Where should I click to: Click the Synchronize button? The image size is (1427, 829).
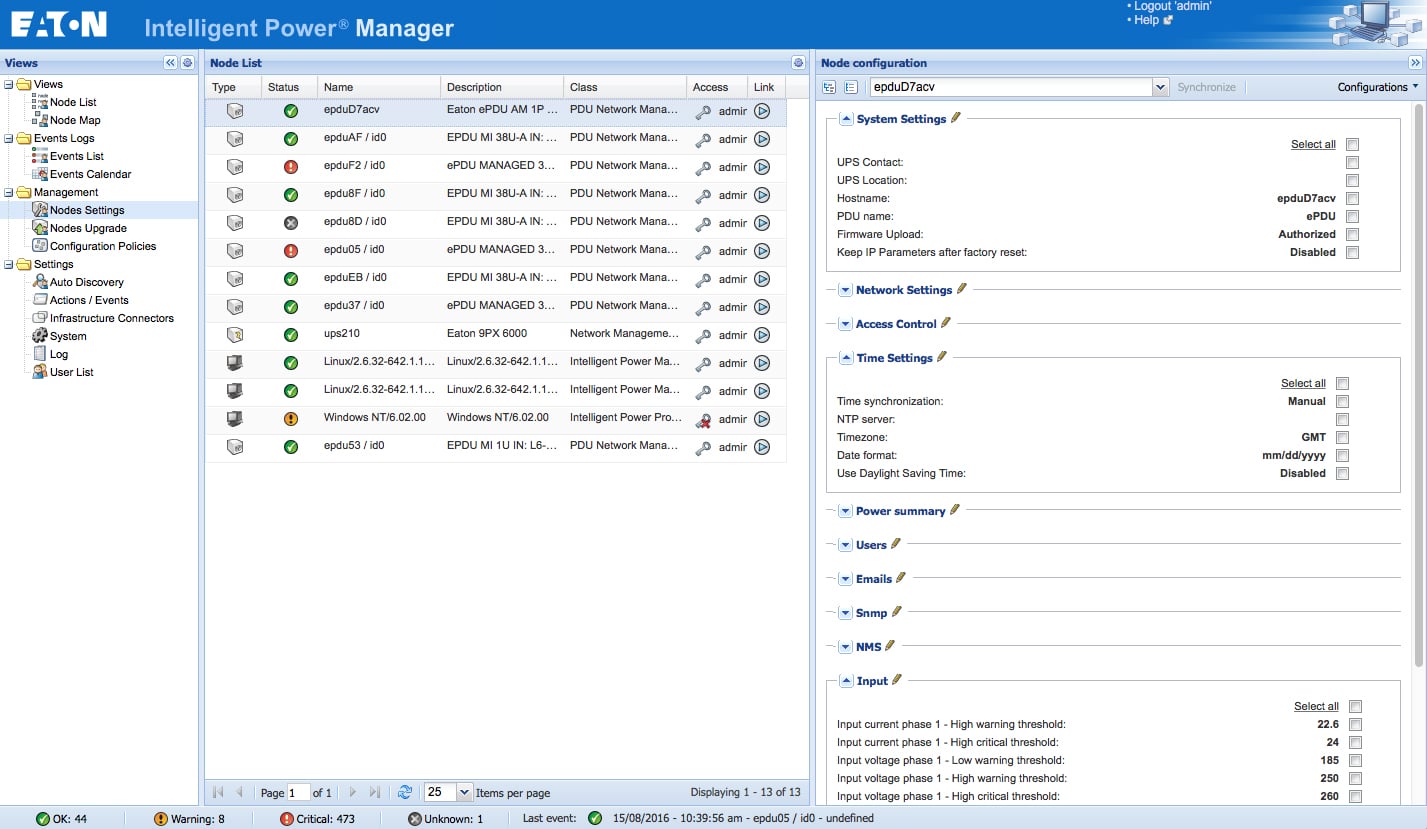(1206, 87)
